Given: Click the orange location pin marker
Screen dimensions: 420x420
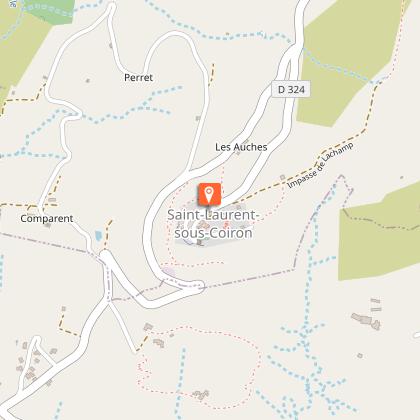Looking at the screenshot, I should click(x=209, y=194).
